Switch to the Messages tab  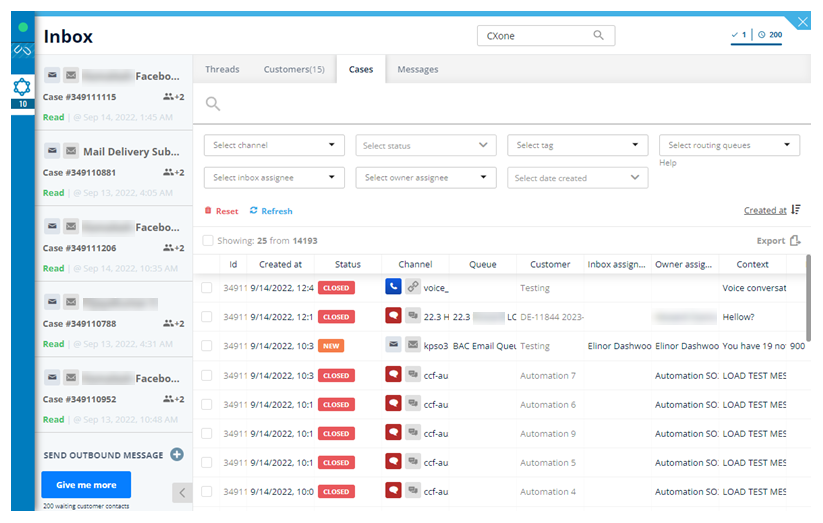pyautogui.click(x=418, y=69)
